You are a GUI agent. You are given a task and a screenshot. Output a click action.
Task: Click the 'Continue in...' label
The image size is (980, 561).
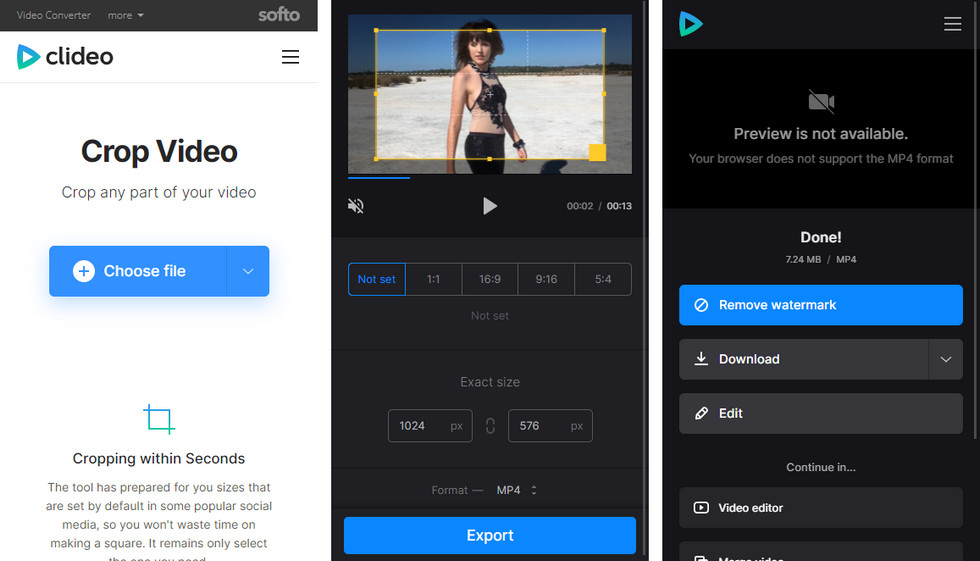821,467
